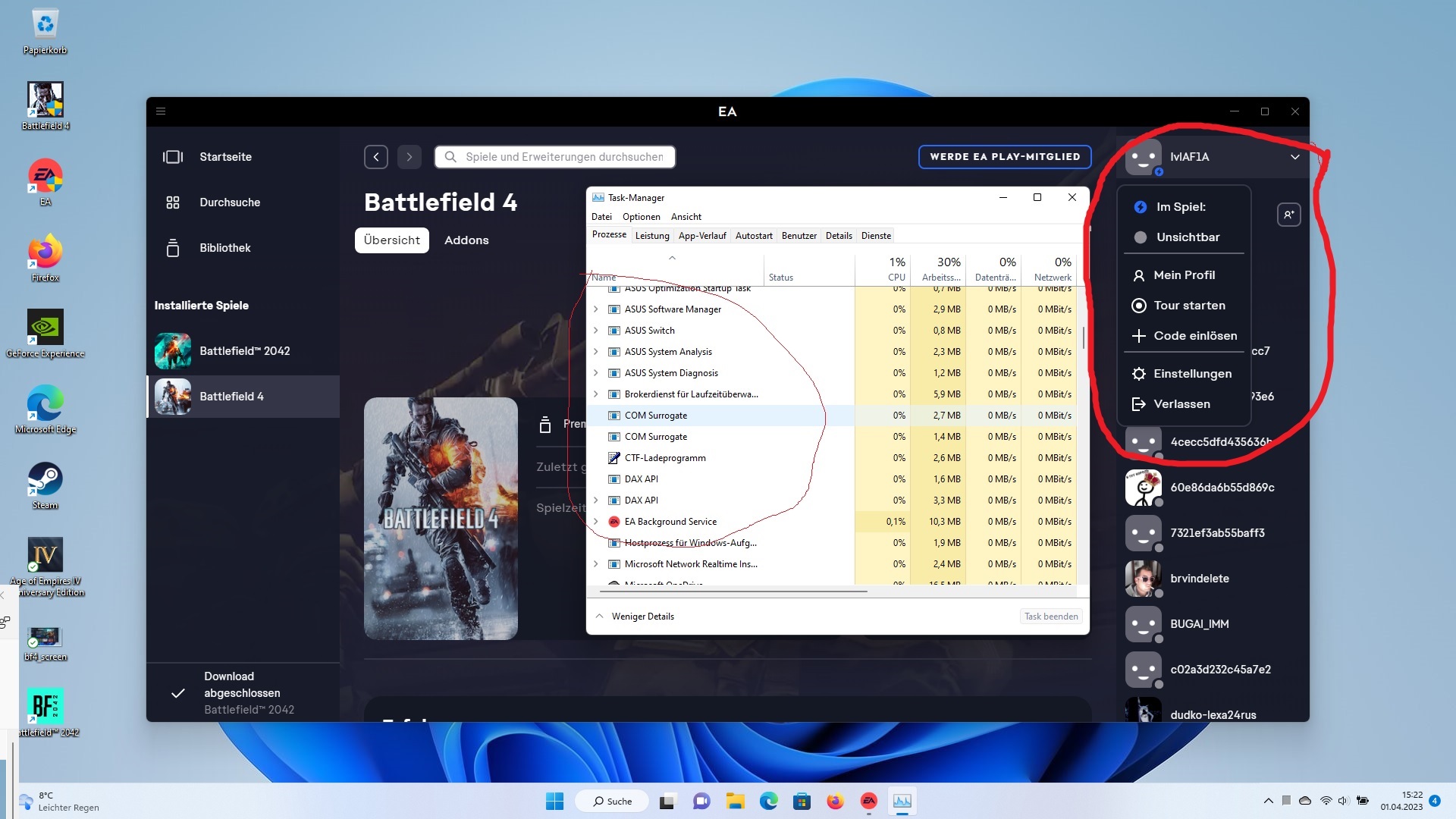The height and width of the screenshot is (819, 1456).
Task: Open Einstellungen from account menu
Action: coord(1183,374)
